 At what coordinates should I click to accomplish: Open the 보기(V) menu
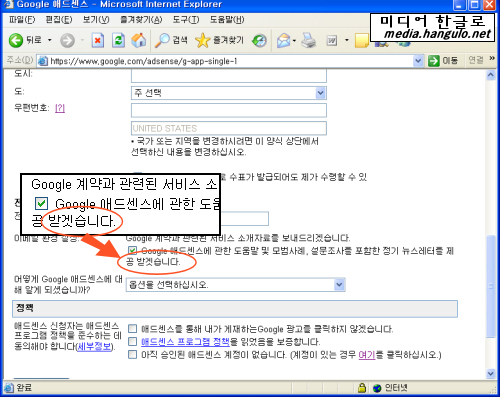click(96, 20)
